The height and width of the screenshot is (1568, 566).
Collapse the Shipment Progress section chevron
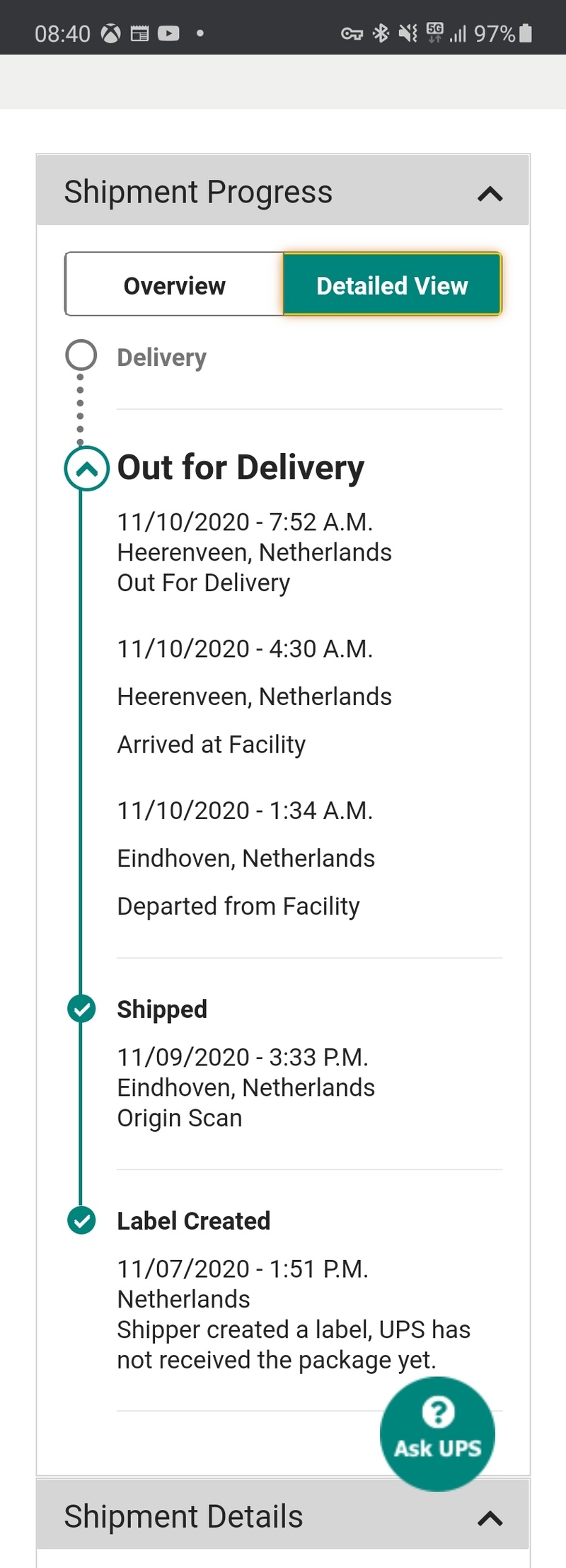(490, 194)
